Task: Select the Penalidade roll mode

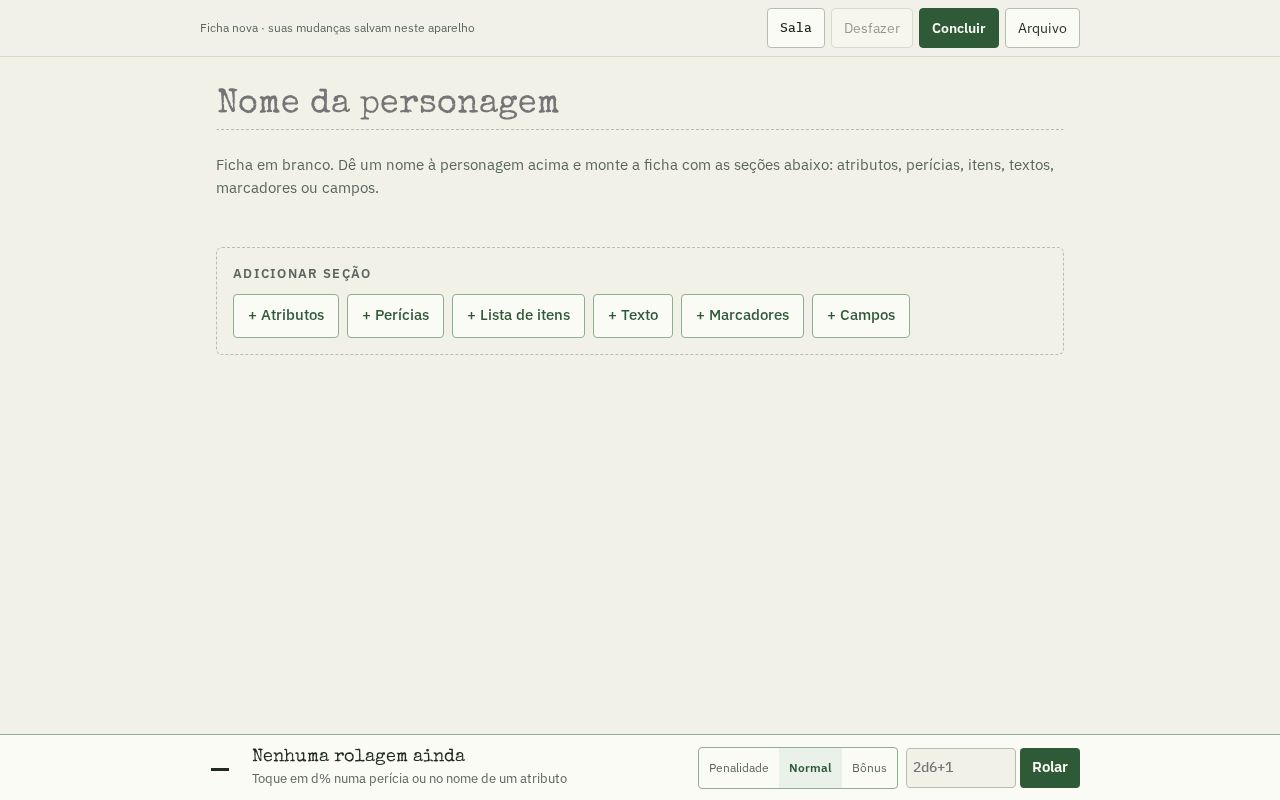Action: [x=739, y=768]
